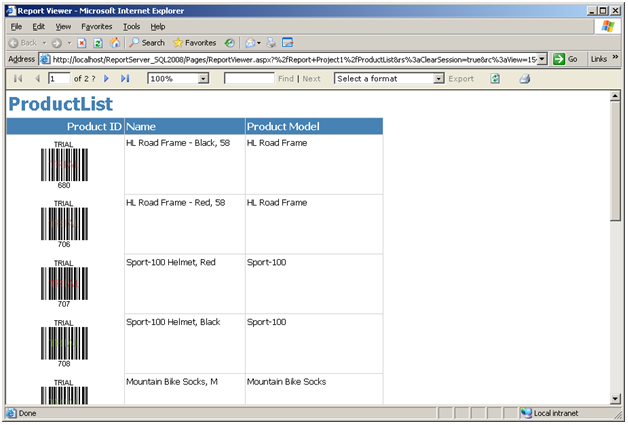The image size is (628, 425).
Task: Open the browser History icon
Action: click(x=229, y=42)
